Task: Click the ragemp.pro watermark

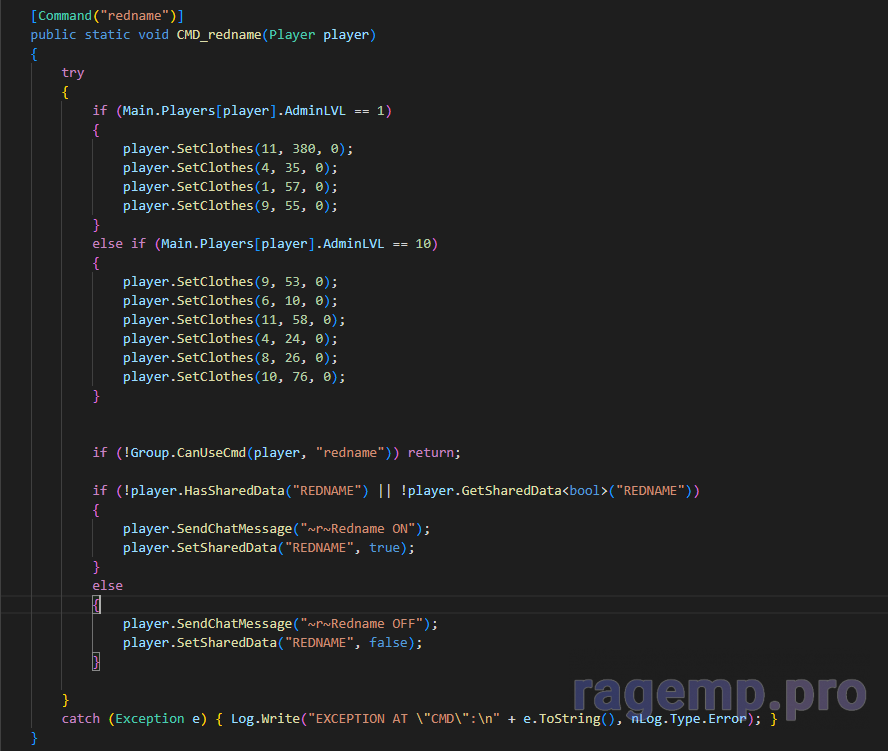Action: (x=719, y=694)
